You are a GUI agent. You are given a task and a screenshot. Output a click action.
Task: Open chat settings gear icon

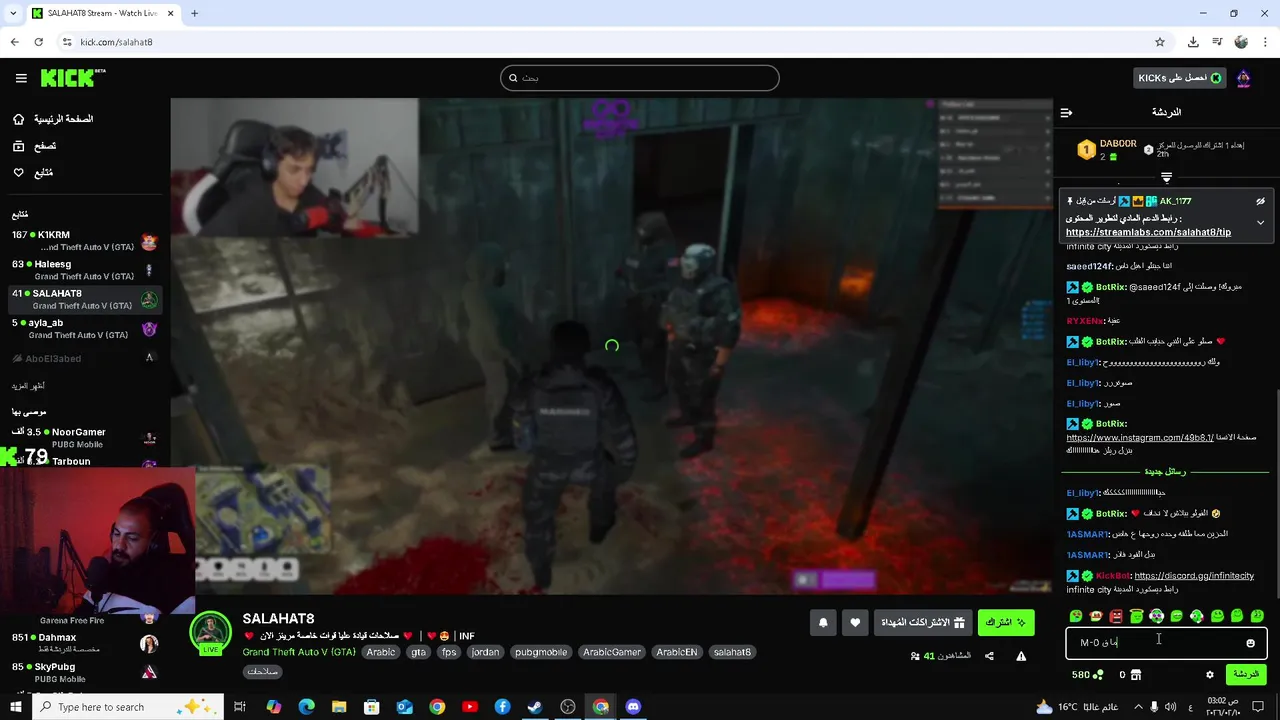point(1209,675)
